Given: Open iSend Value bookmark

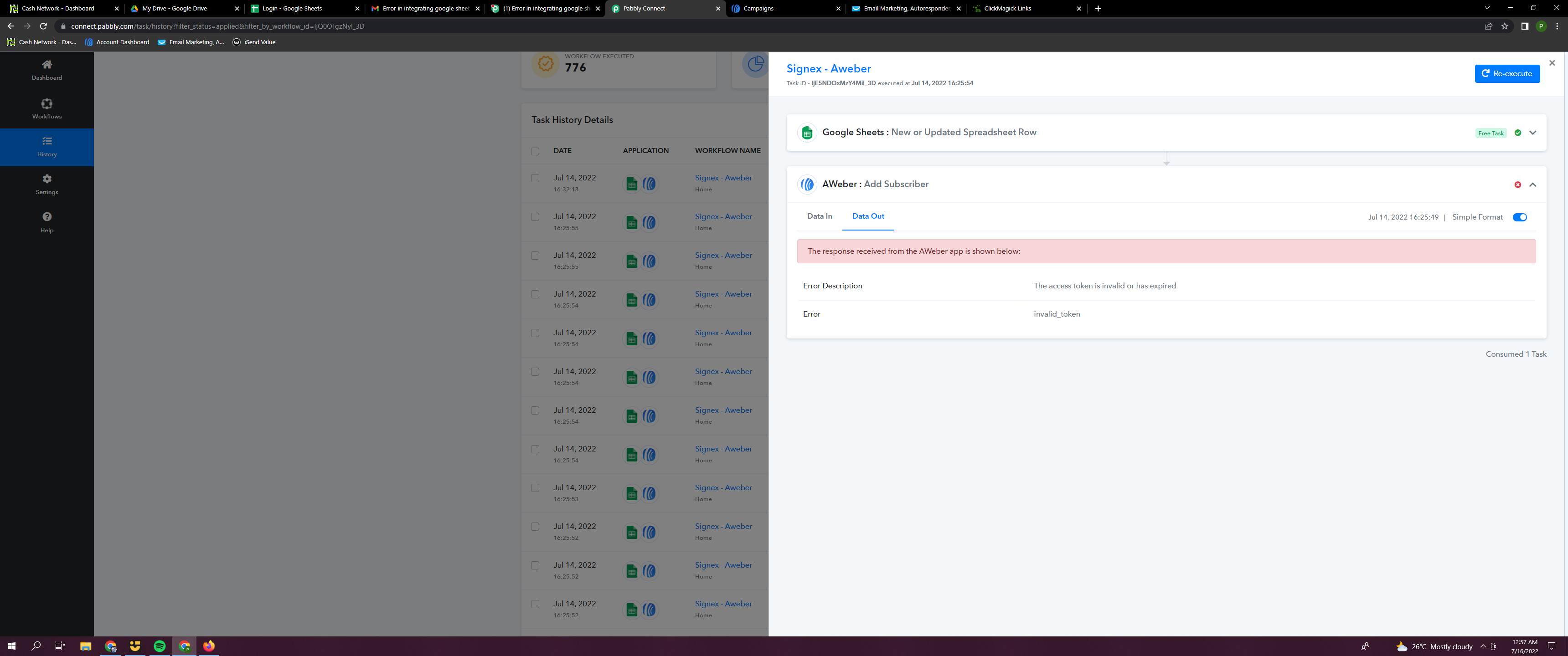Looking at the screenshot, I should point(254,42).
